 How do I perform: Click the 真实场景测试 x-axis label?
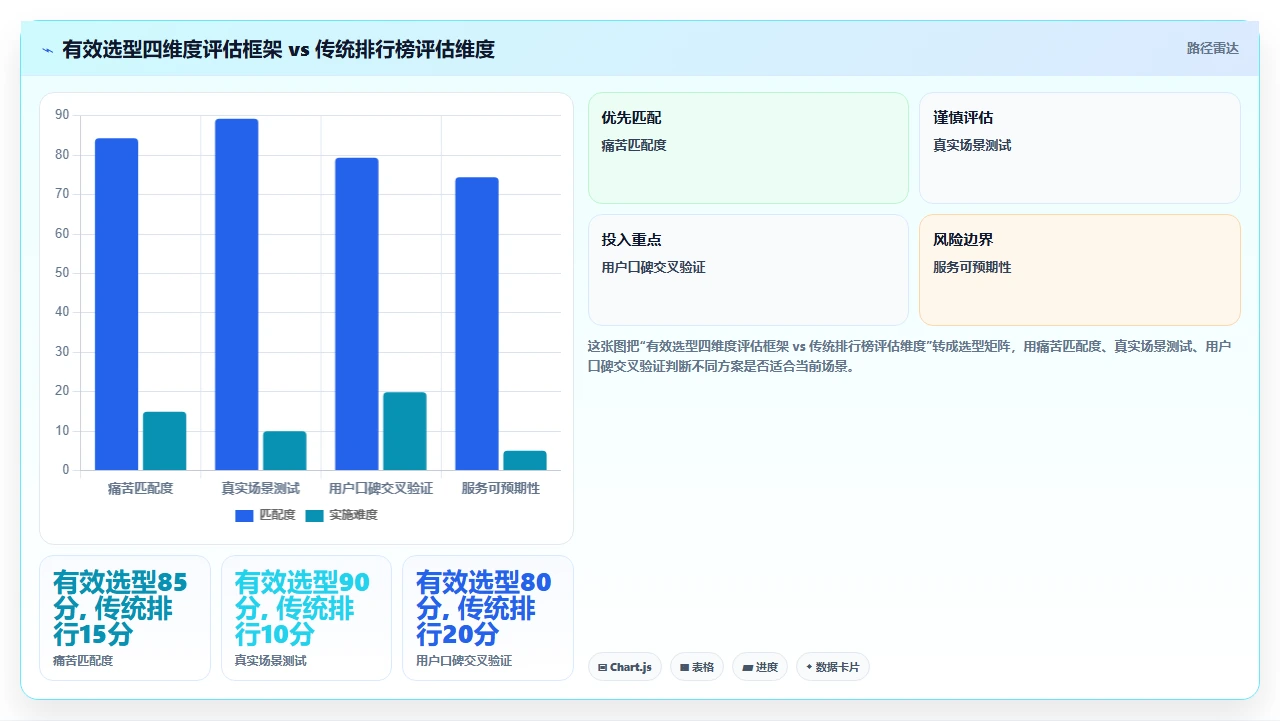pyautogui.click(x=260, y=488)
